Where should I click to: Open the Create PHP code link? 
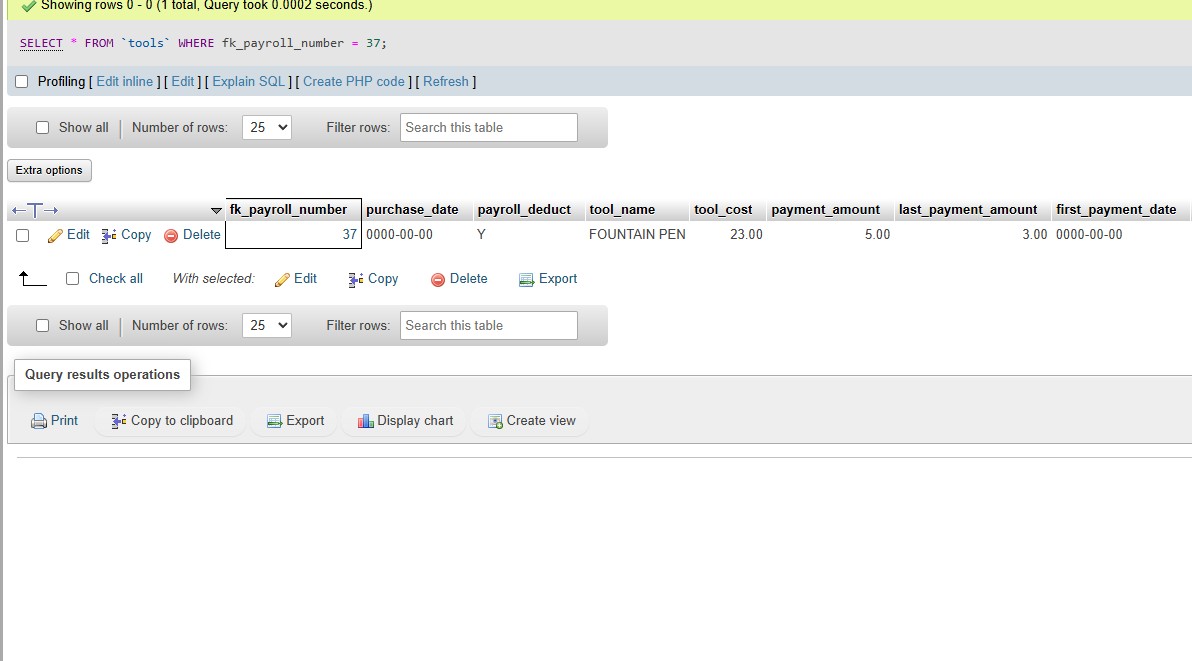(x=353, y=81)
